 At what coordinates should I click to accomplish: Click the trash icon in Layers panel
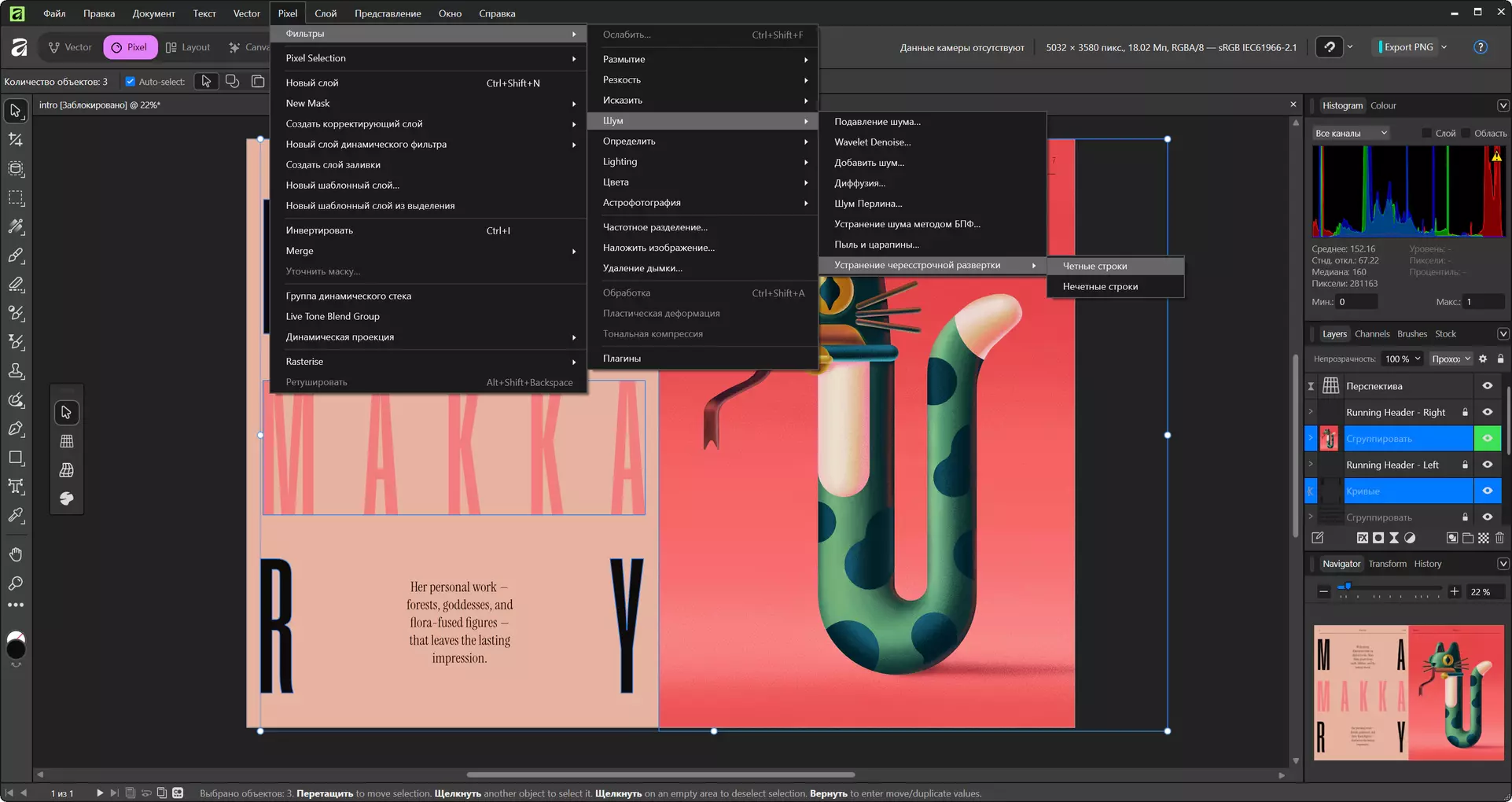pos(1499,538)
